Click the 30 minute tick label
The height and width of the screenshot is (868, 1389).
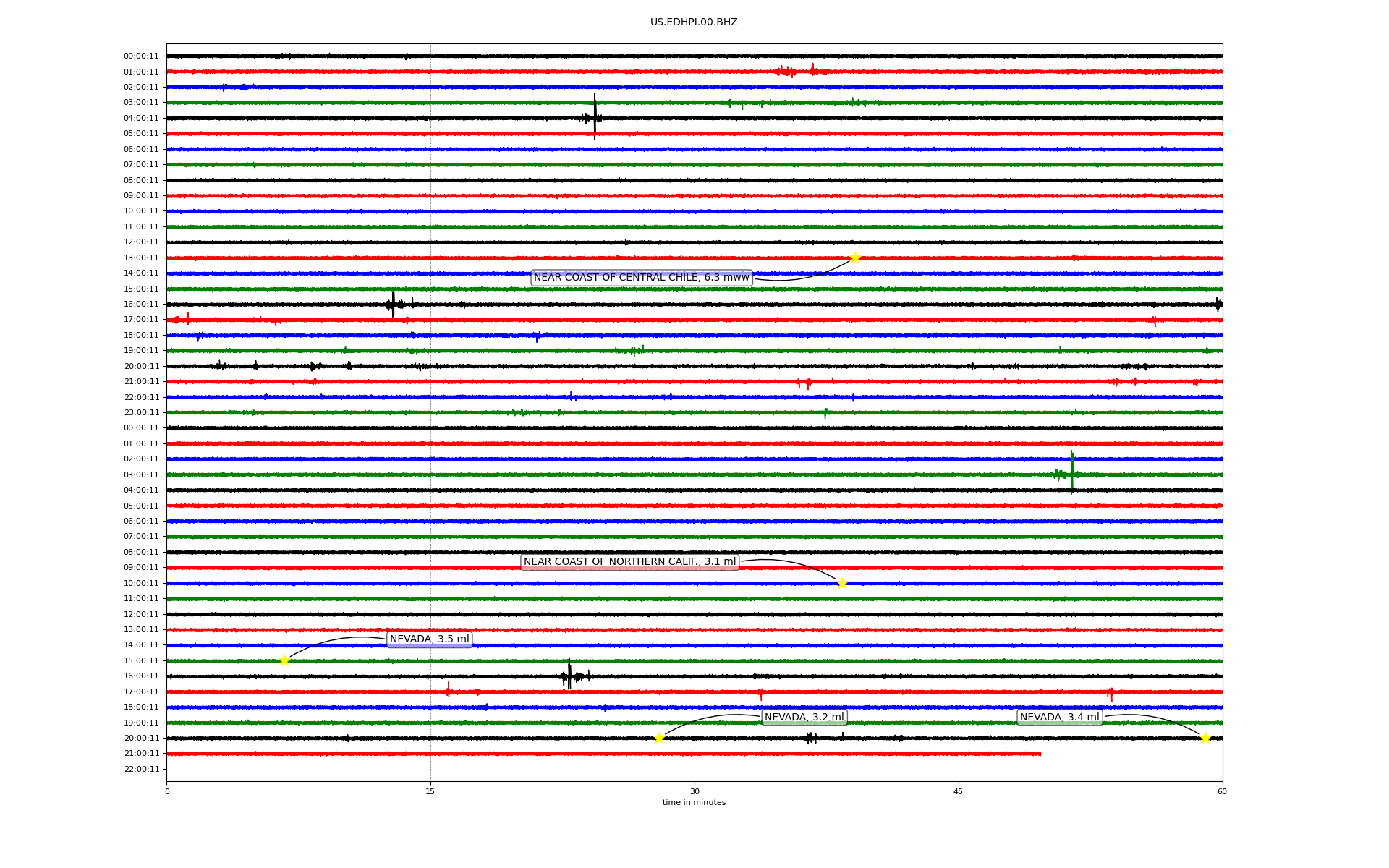pos(694,791)
